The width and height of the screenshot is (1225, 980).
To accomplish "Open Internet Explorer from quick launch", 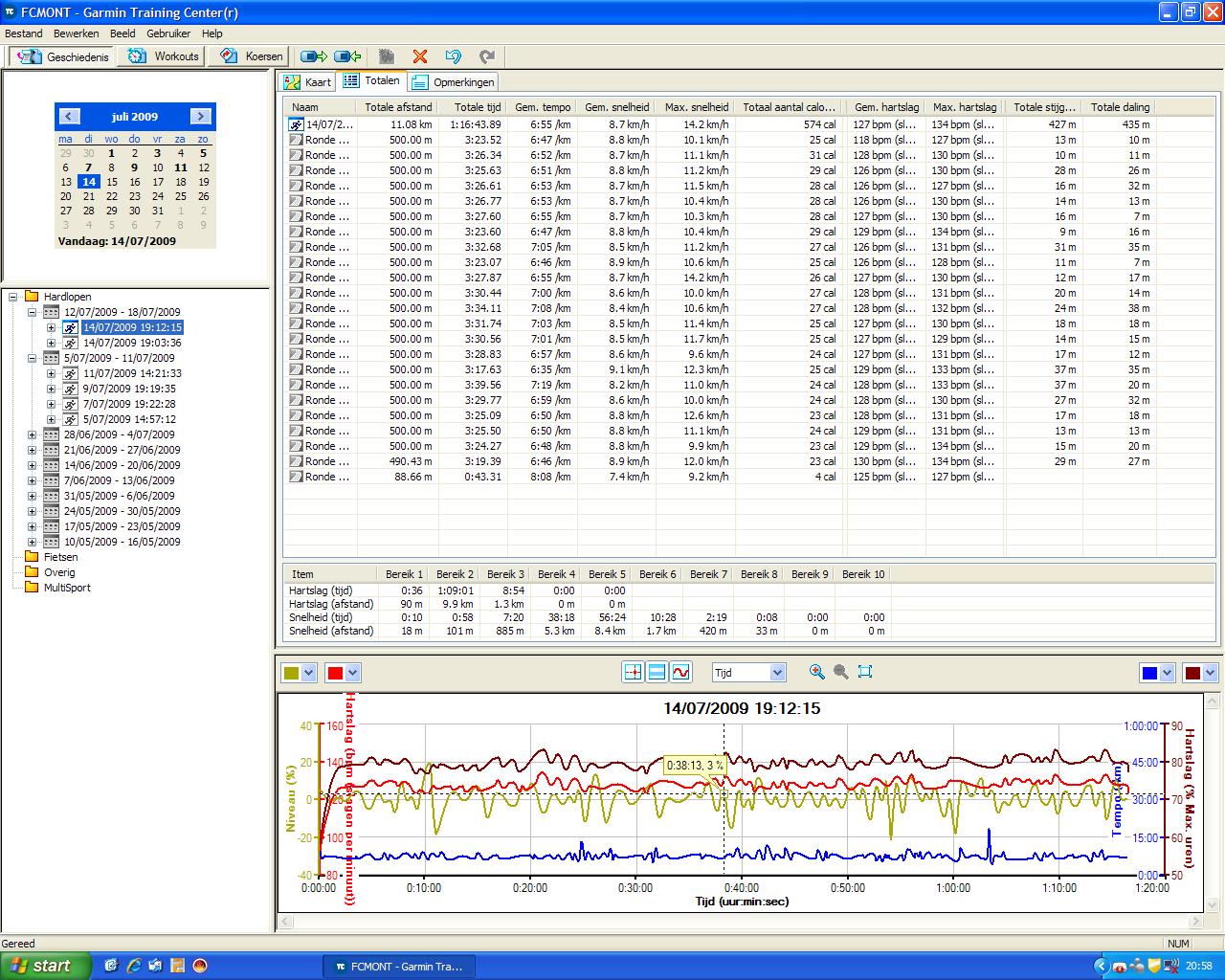I will (x=134, y=966).
